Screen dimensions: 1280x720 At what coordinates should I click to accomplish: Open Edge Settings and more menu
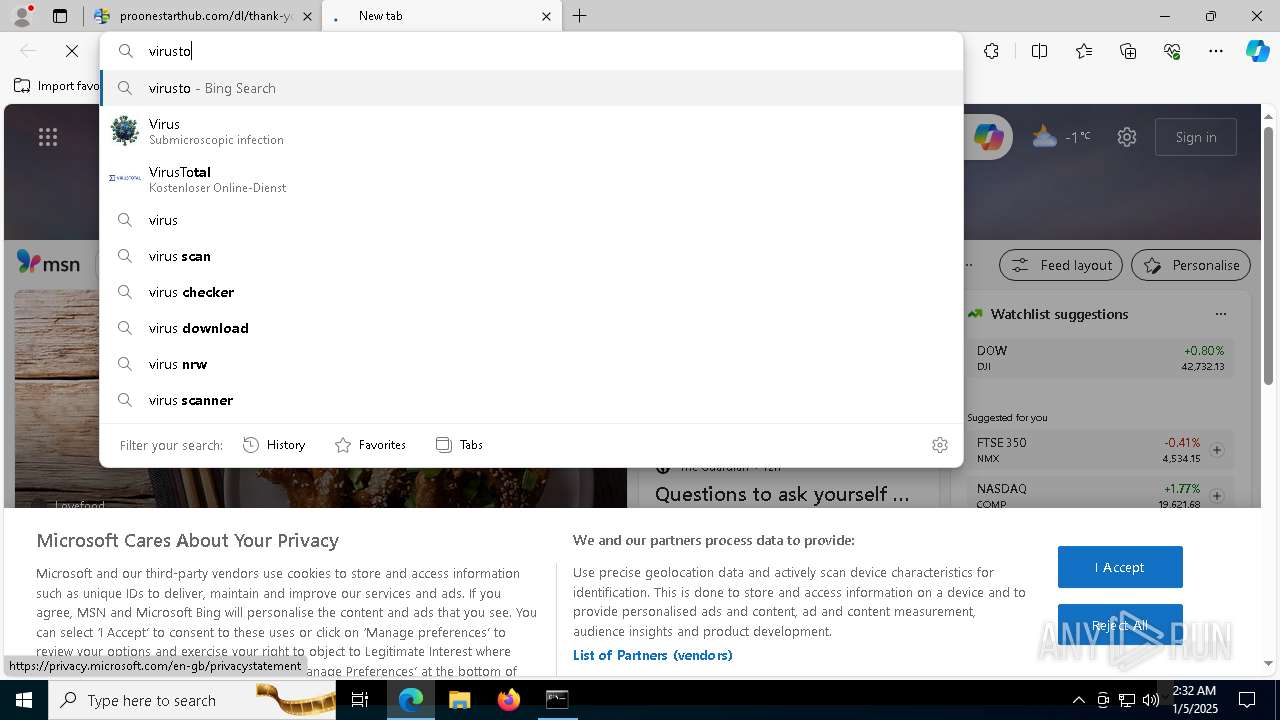pyautogui.click(x=1216, y=51)
